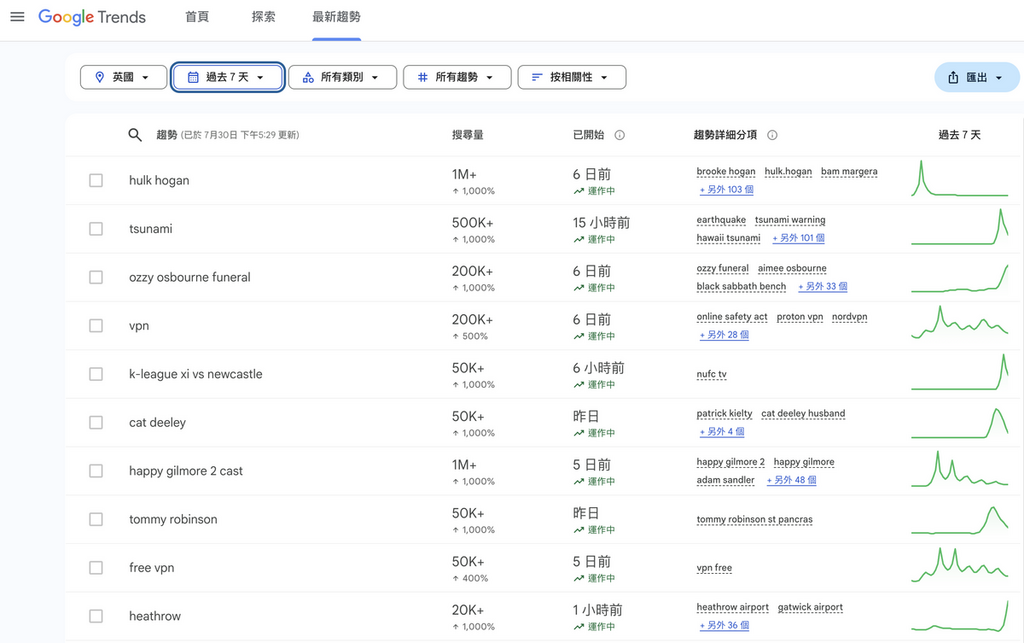Open the nufc tv related query

click(x=711, y=374)
